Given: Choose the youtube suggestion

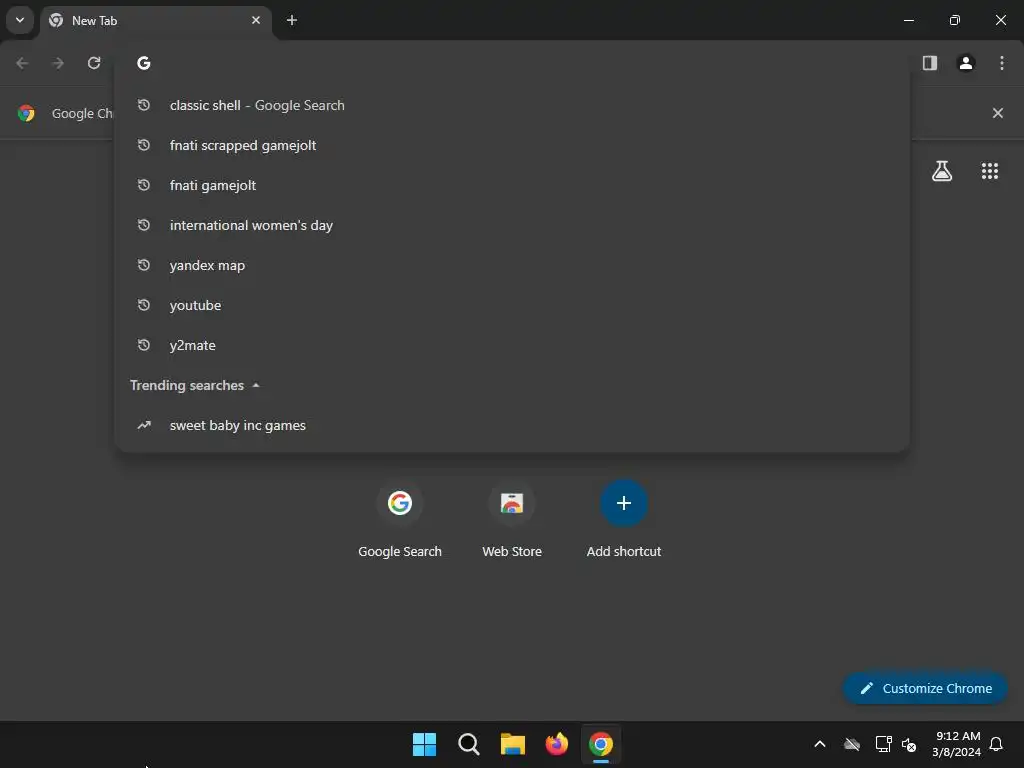Looking at the screenshot, I should [512, 305].
